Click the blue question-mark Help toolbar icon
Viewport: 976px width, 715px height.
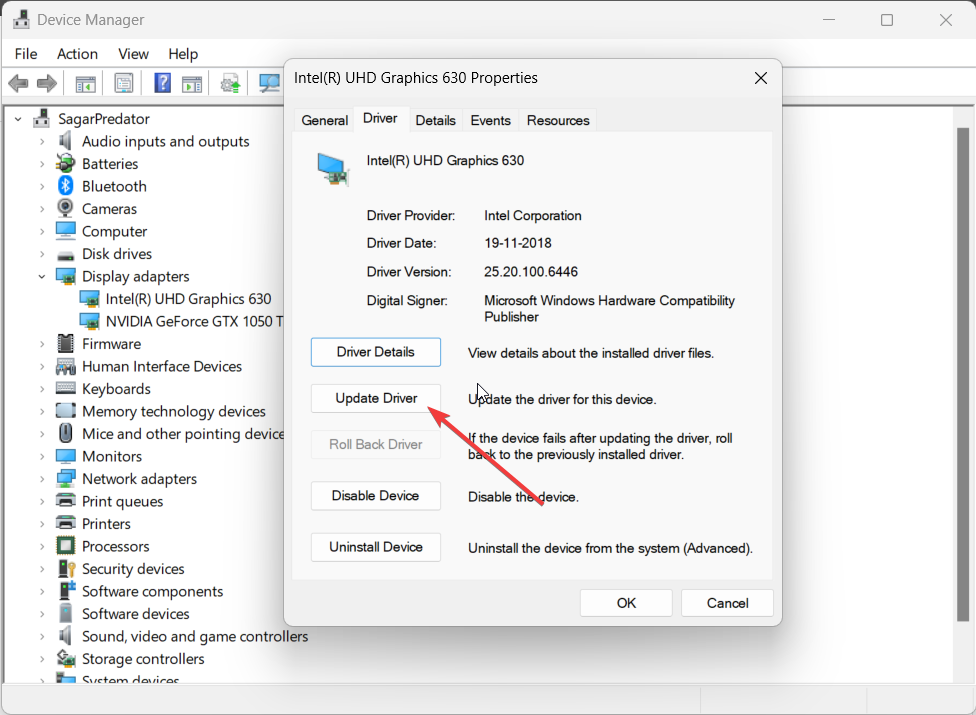(162, 83)
